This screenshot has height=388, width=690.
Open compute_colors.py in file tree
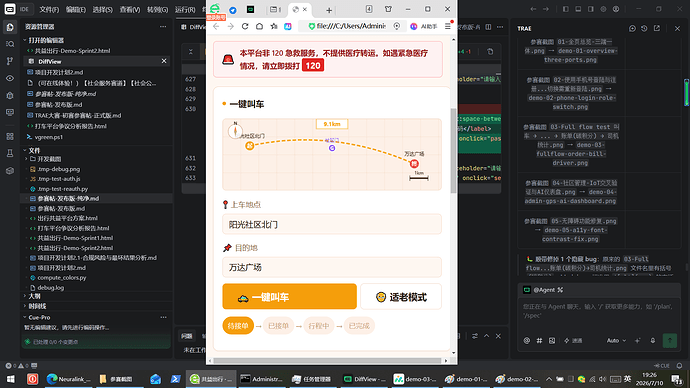click(x=62, y=278)
